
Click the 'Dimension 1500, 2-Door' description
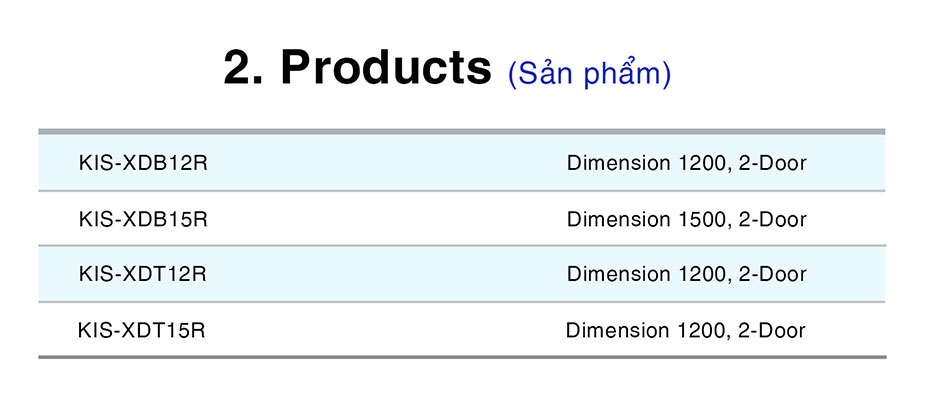687,219
